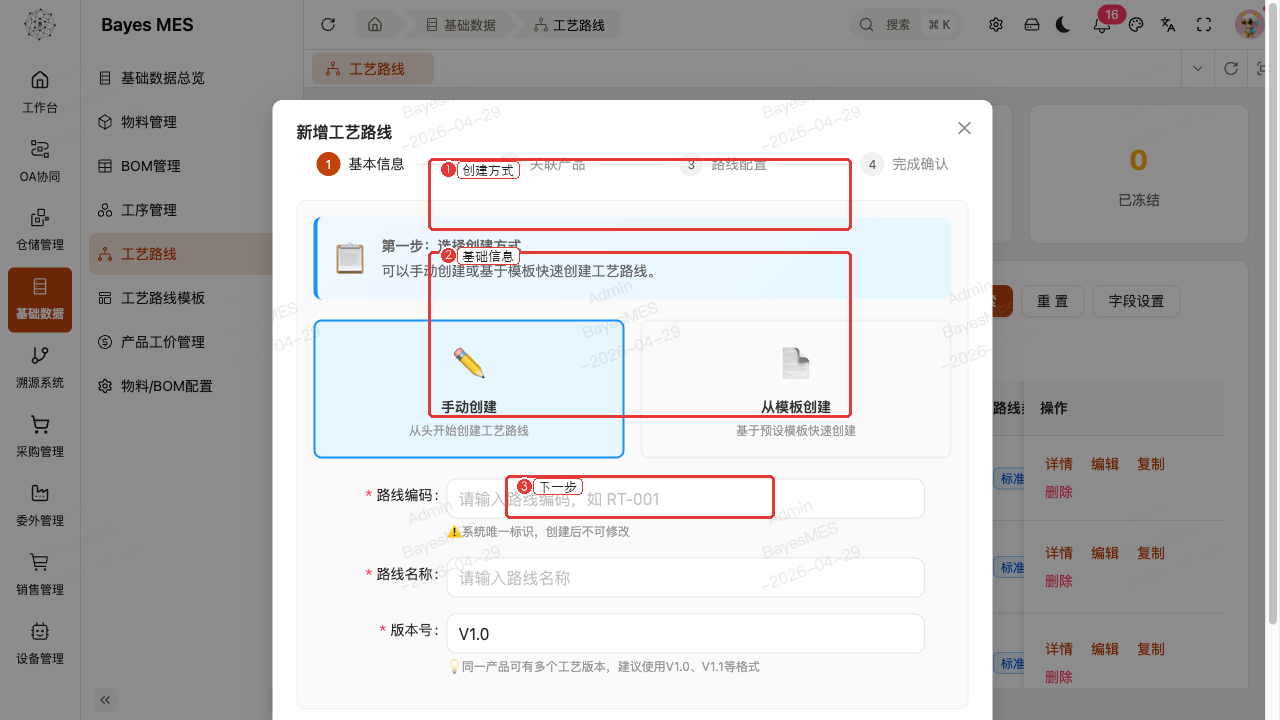Toggle fullscreen mode icon

[1204, 25]
